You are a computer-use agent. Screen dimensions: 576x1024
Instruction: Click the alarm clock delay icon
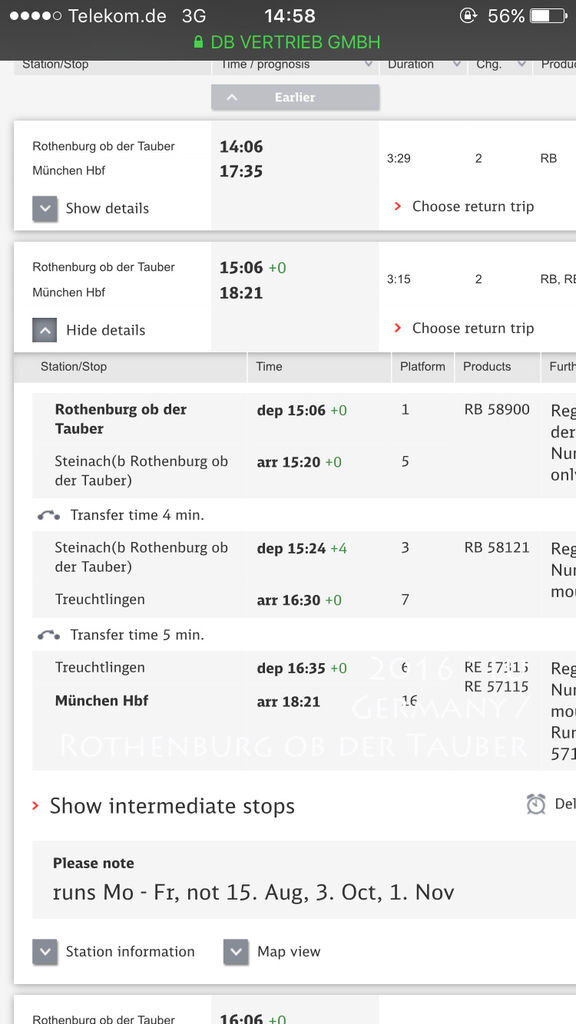[x=536, y=804]
